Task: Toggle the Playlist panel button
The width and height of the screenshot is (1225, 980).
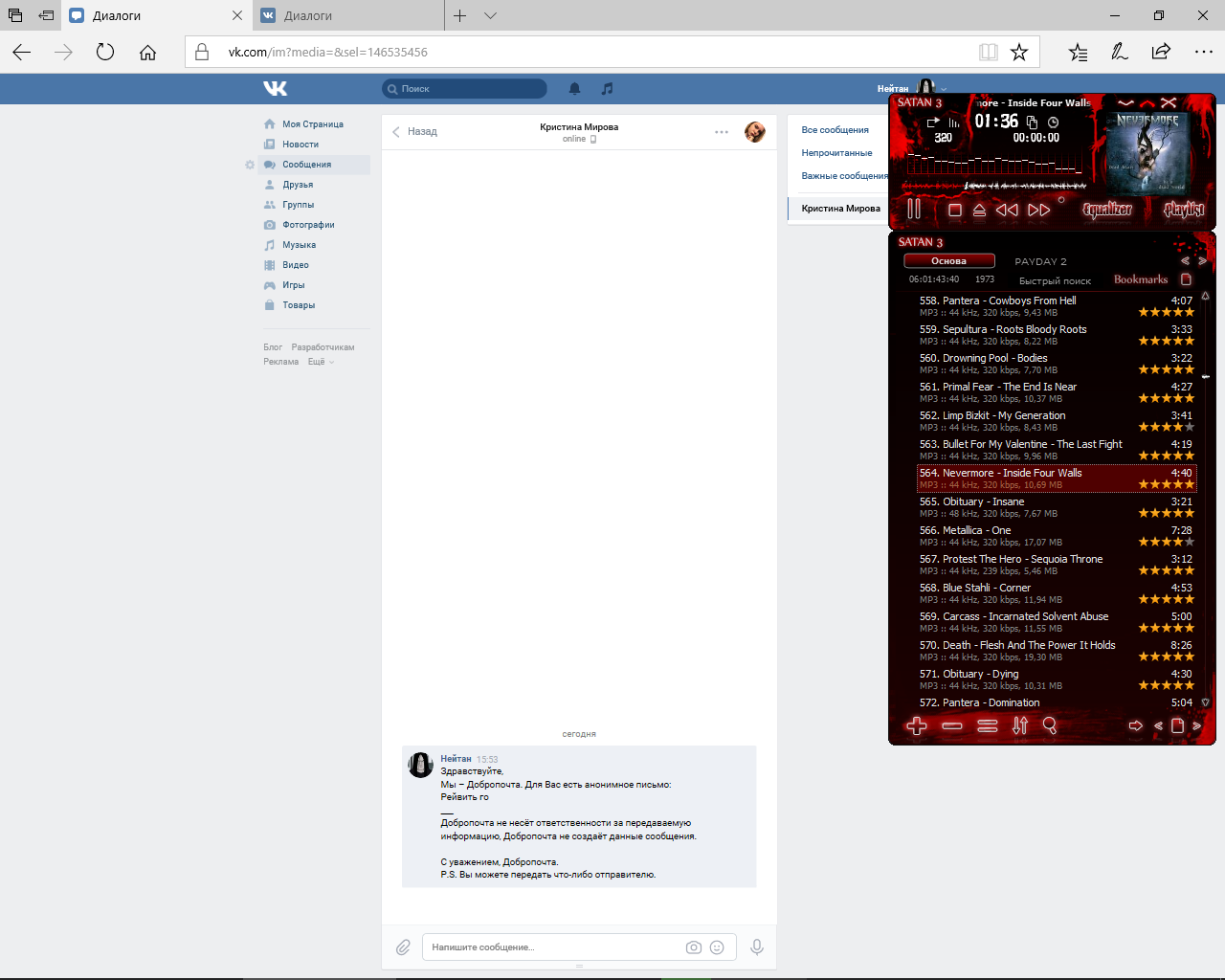Action: click(1184, 210)
